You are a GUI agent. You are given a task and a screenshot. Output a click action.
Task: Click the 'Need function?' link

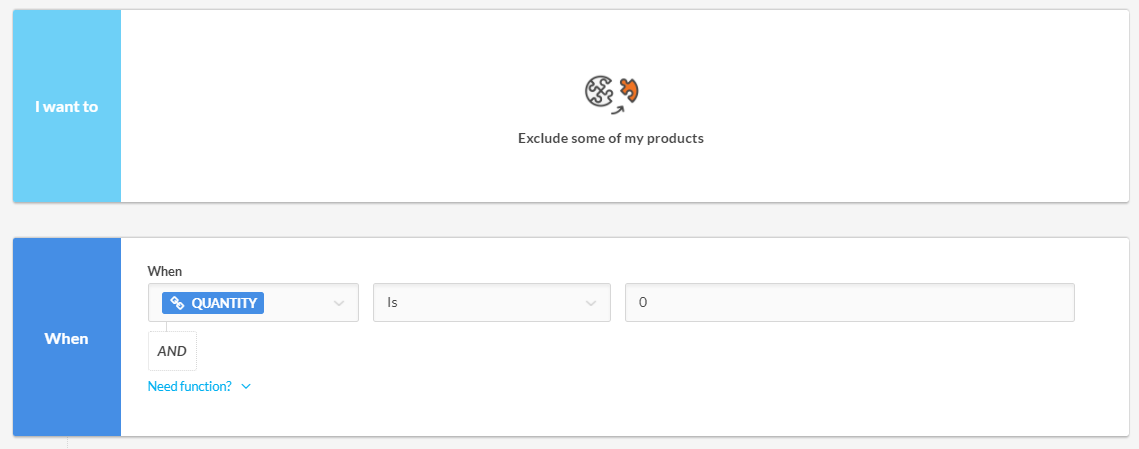tap(190, 387)
